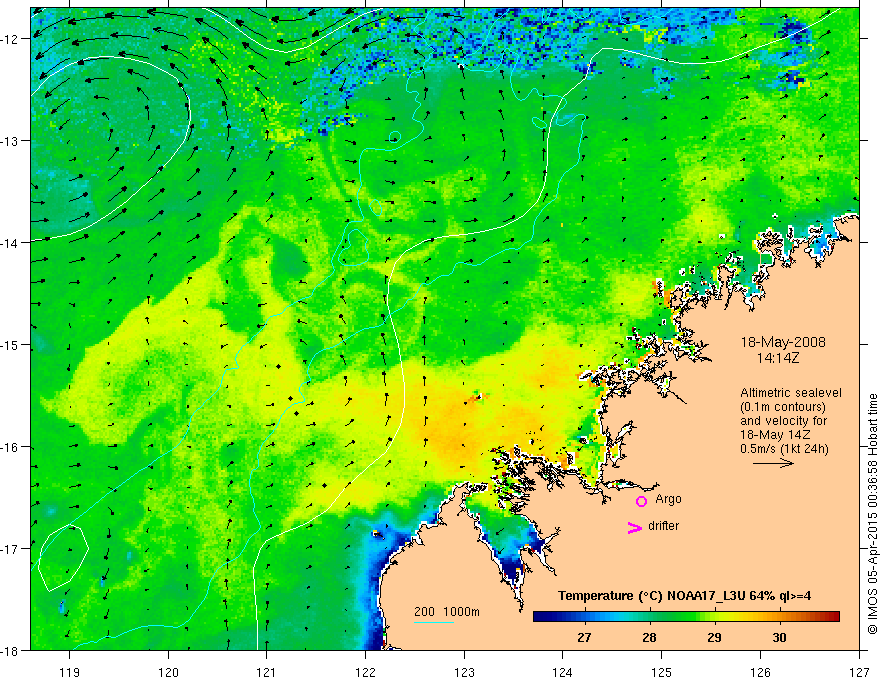Click the latitude axis label '-16'
This screenshot has height=680, width=880.
(x=10, y=447)
